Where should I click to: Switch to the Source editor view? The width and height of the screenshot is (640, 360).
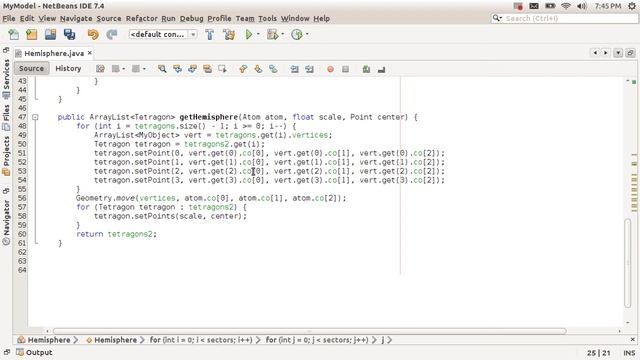(x=31, y=69)
